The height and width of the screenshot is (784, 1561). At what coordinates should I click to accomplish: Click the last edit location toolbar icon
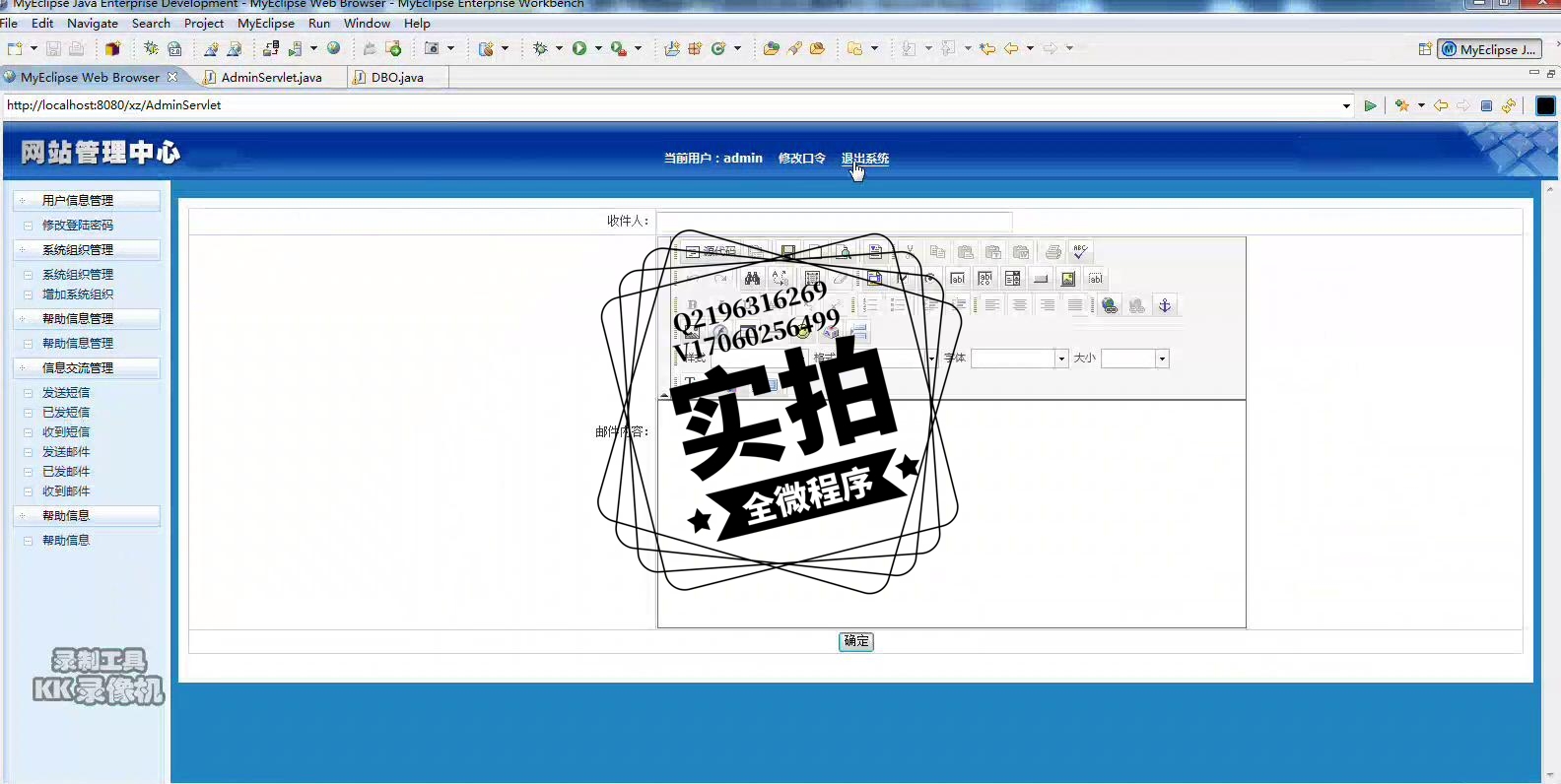[987, 48]
